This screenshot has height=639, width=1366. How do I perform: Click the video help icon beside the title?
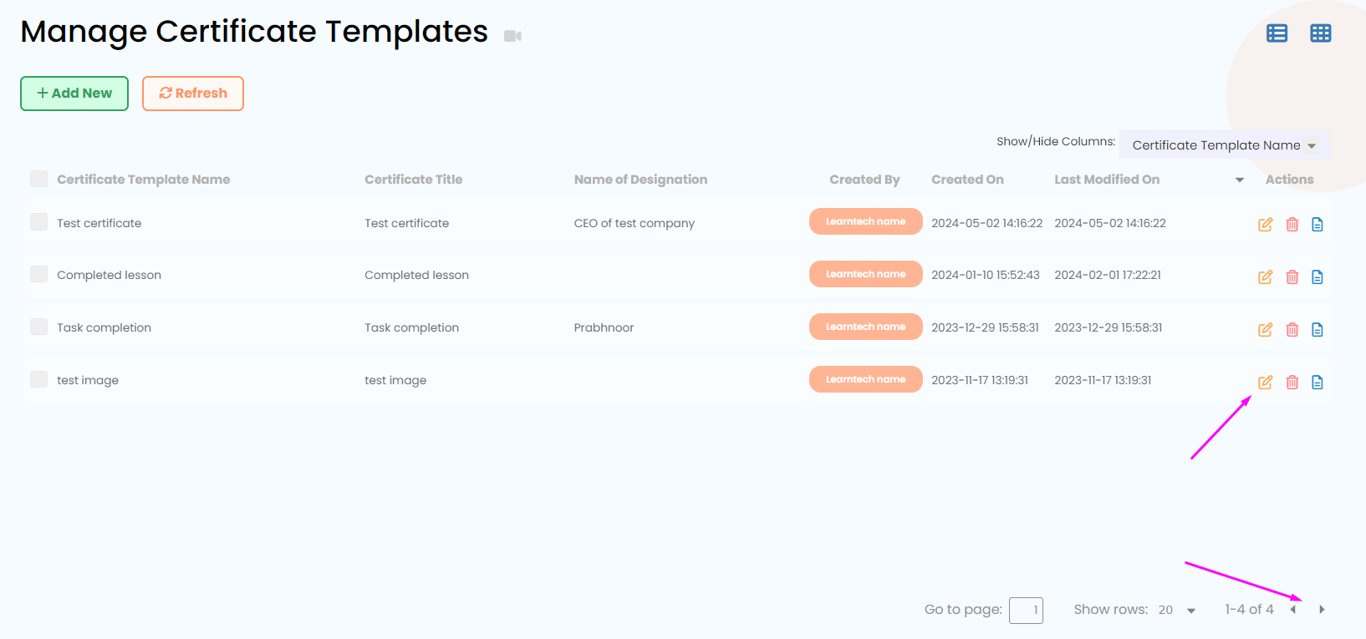(513, 36)
